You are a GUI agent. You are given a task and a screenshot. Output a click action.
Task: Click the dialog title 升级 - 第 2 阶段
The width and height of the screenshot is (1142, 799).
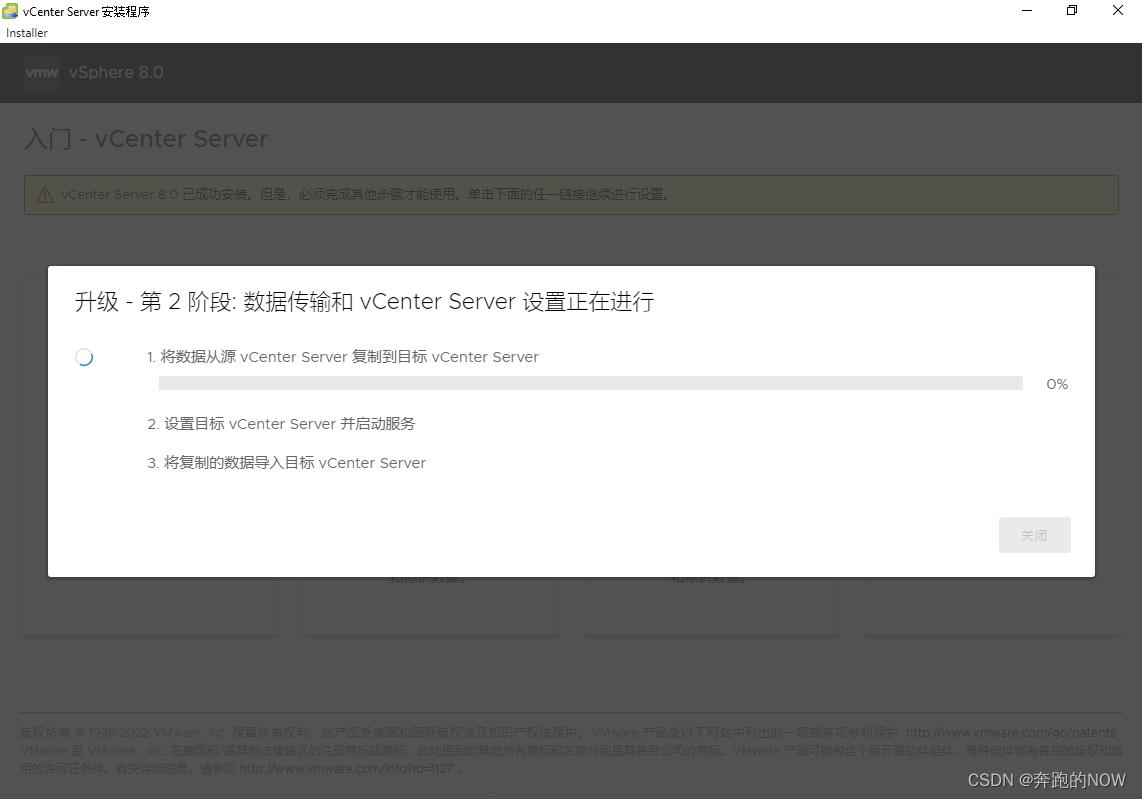(364, 302)
